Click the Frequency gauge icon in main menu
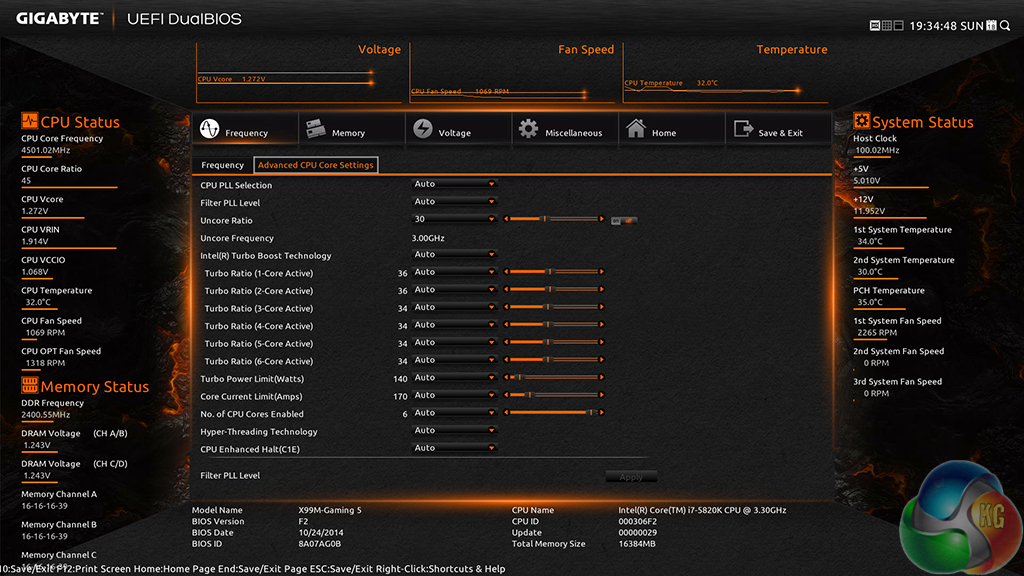This screenshot has height=576, width=1024. click(x=209, y=130)
